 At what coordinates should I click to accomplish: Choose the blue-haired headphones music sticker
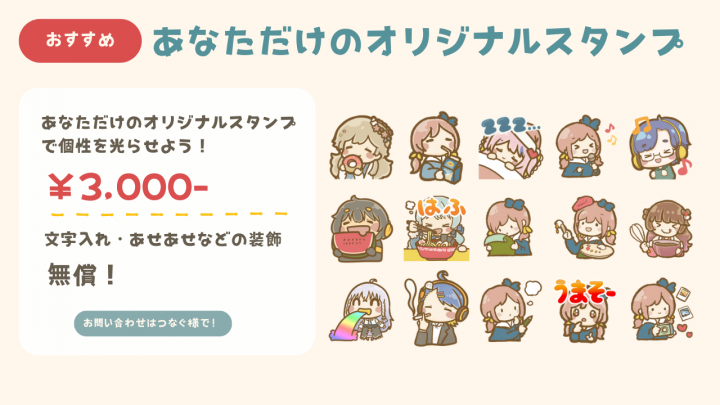(x=660, y=147)
